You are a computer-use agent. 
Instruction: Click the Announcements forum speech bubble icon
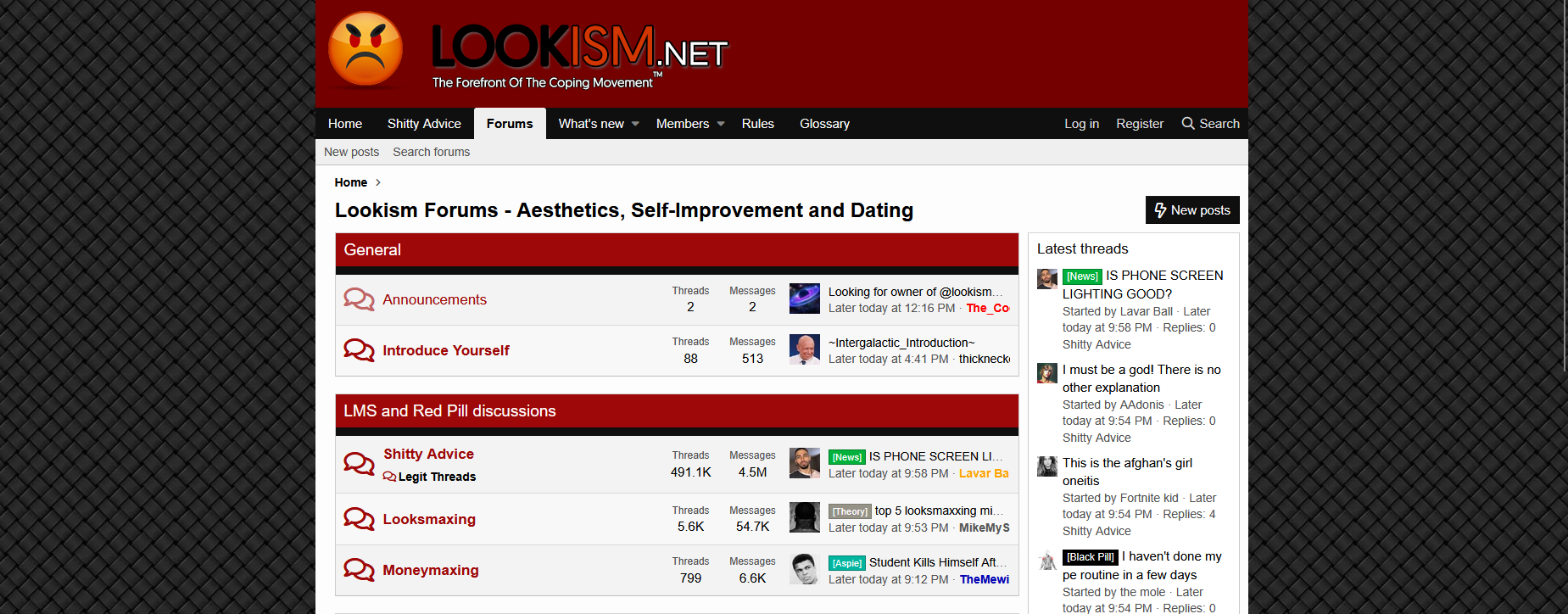point(359,299)
